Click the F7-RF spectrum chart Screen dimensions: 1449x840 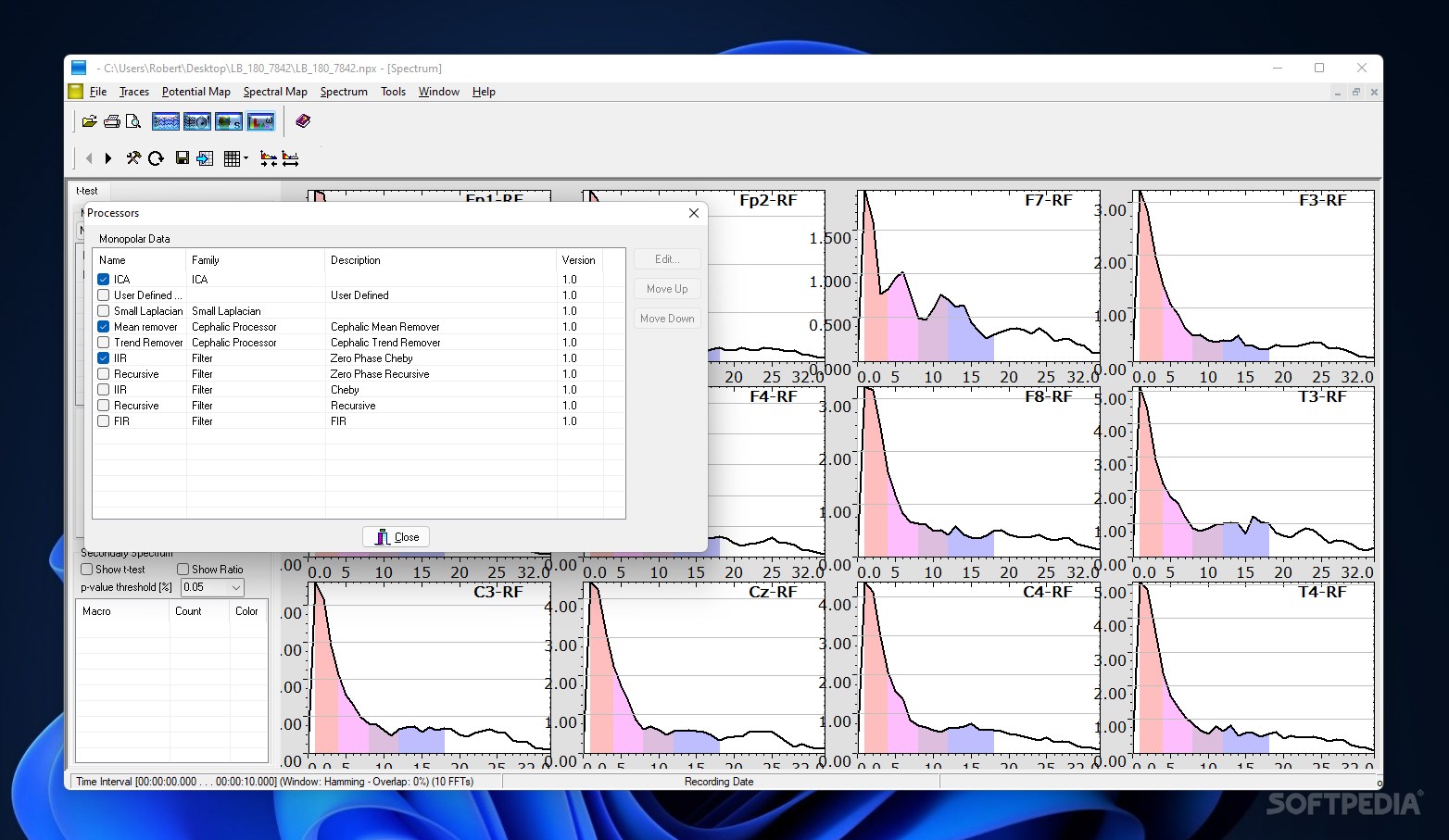[x=979, y=276]
